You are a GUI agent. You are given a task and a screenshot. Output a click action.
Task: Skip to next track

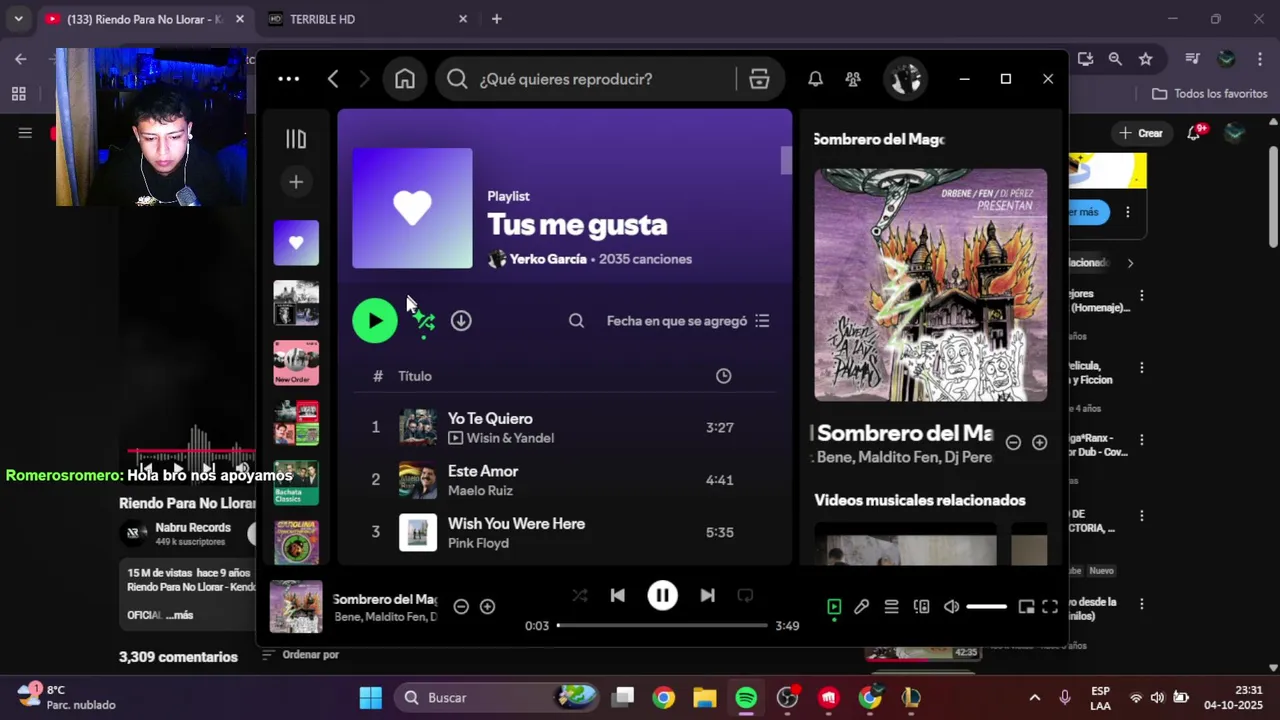coord(707,595)
